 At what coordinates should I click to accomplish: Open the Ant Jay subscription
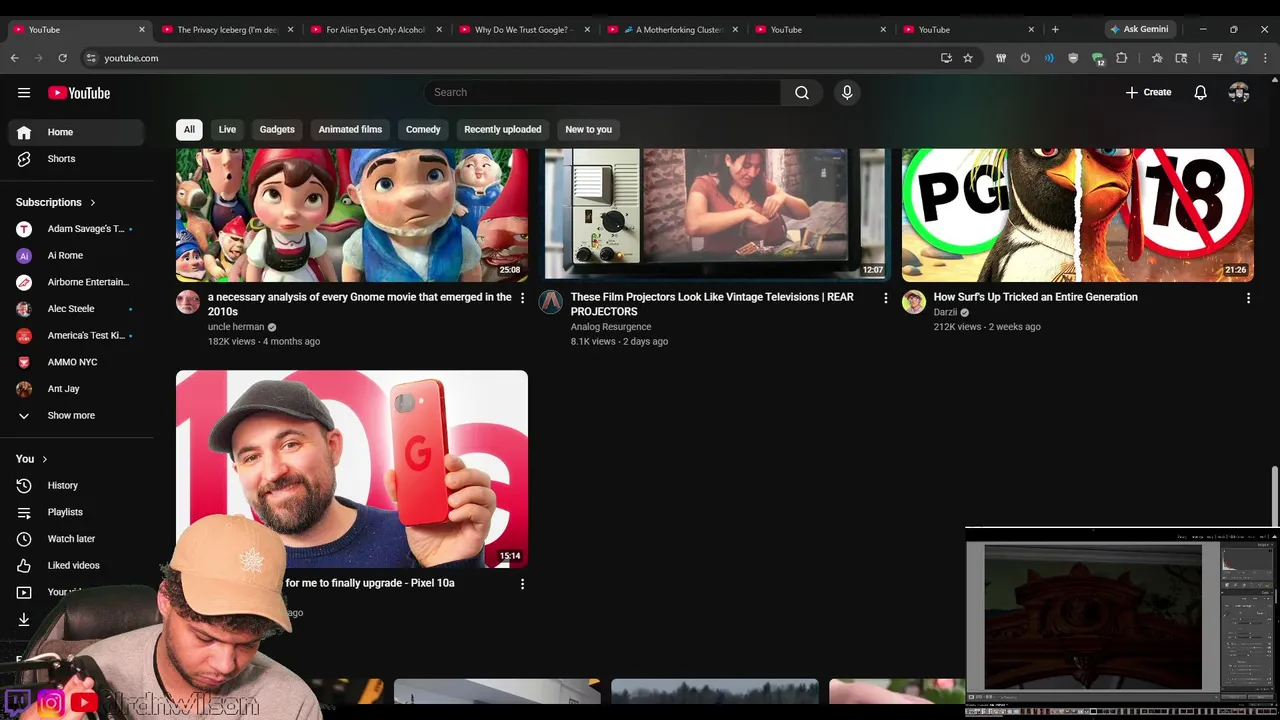coord(77,389)
